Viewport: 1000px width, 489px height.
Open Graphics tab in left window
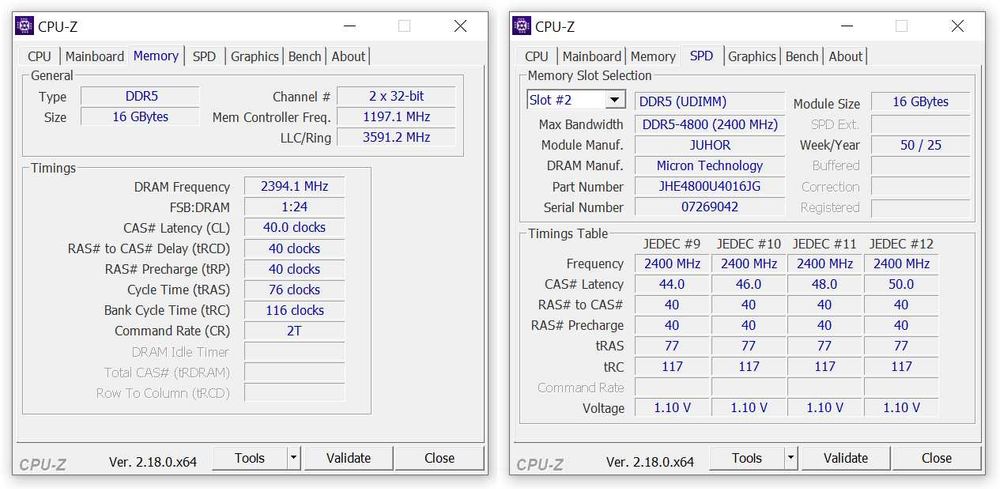pos(254,57)
